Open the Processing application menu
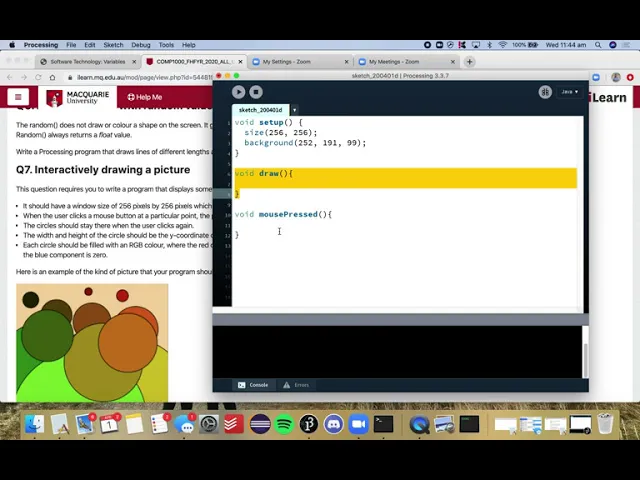640x480 pixels. click(41, 45)
